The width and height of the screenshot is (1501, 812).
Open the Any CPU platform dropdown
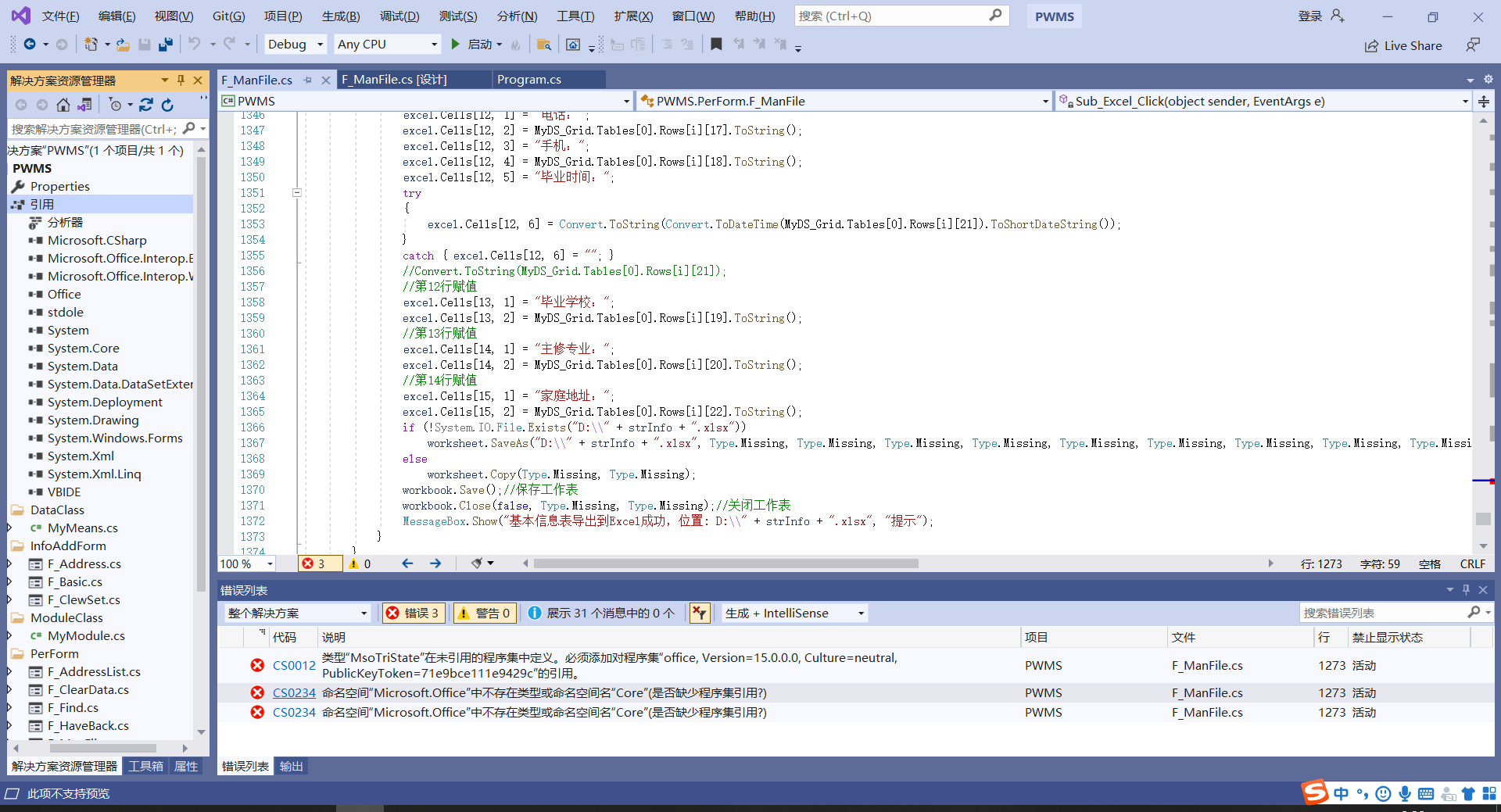388,45
